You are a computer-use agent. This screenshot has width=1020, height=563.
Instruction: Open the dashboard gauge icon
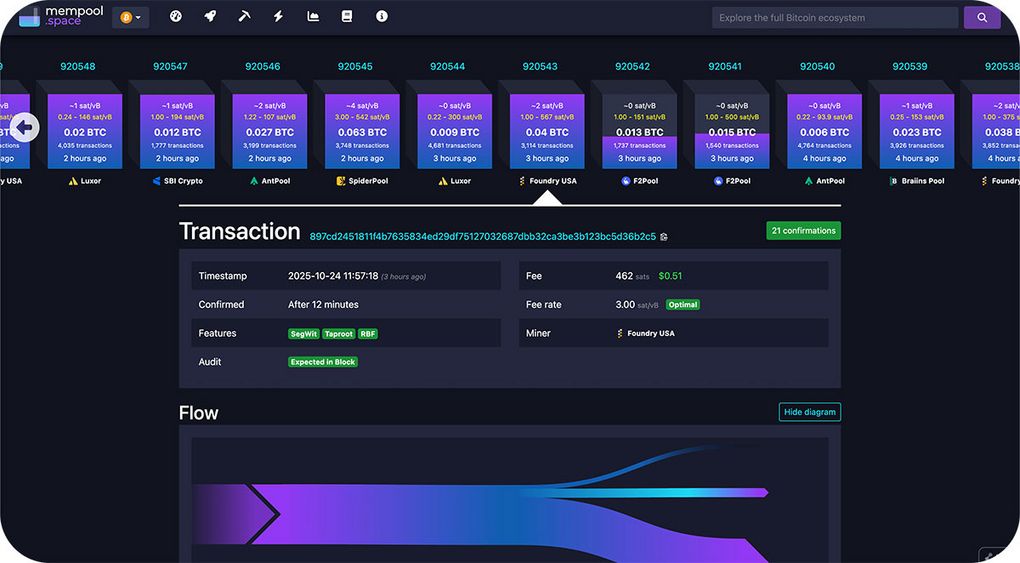(x=176, y=17)
